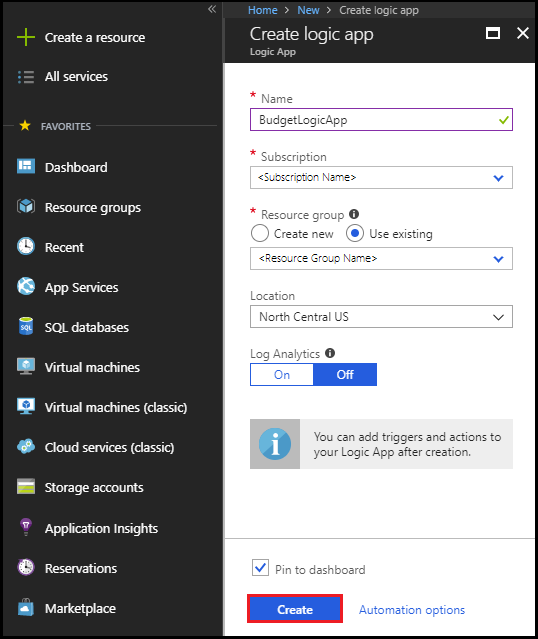This screenshot has width=538, height=639.
Task: Click the Name field containing BudgetLogicApp
Action: point(381,119)
